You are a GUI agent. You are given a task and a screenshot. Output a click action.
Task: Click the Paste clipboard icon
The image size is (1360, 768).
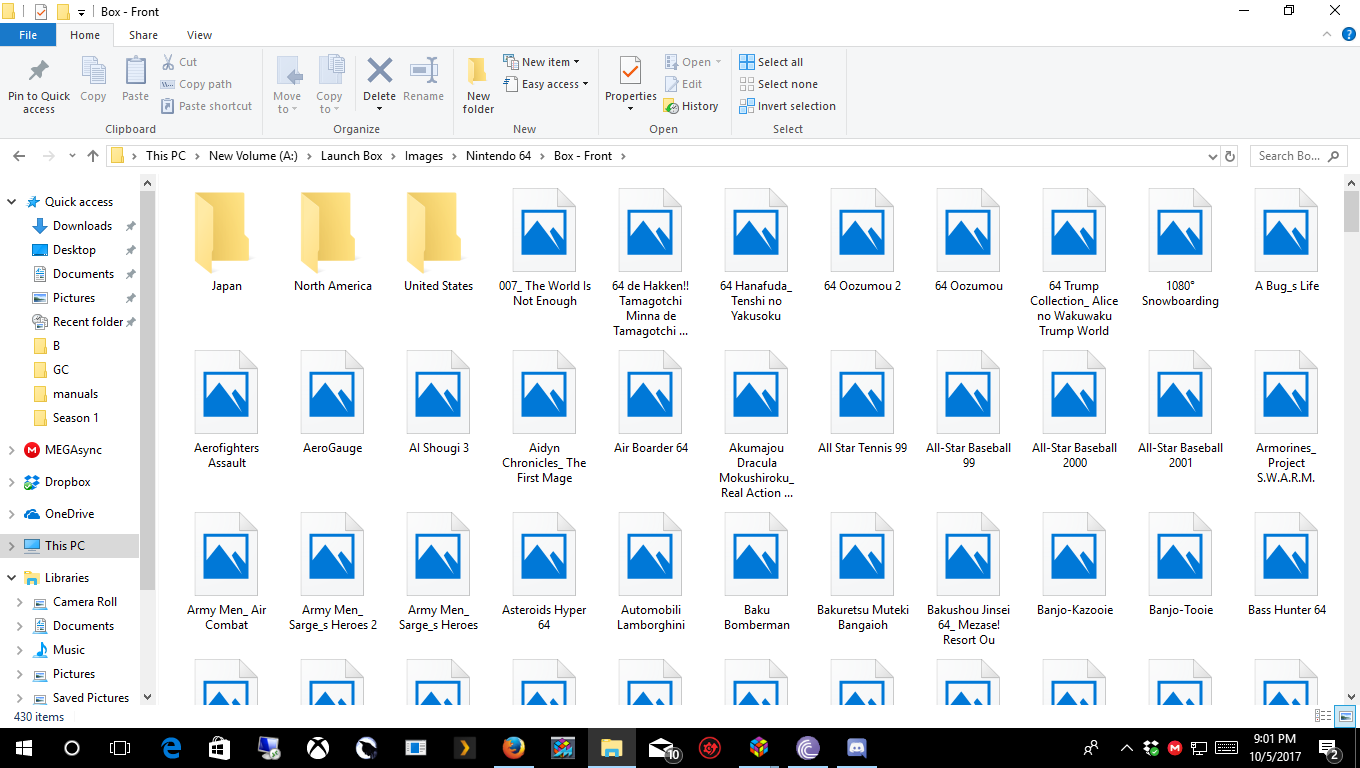135,72
